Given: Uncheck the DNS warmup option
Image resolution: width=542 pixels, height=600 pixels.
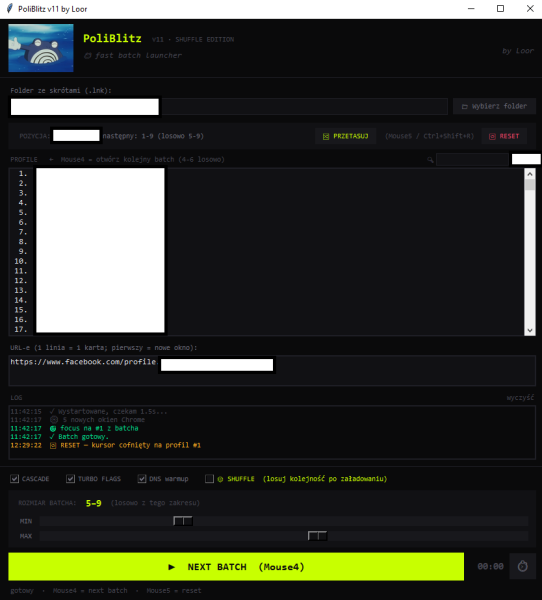Looking at the screenshot, I should (142, 479).
